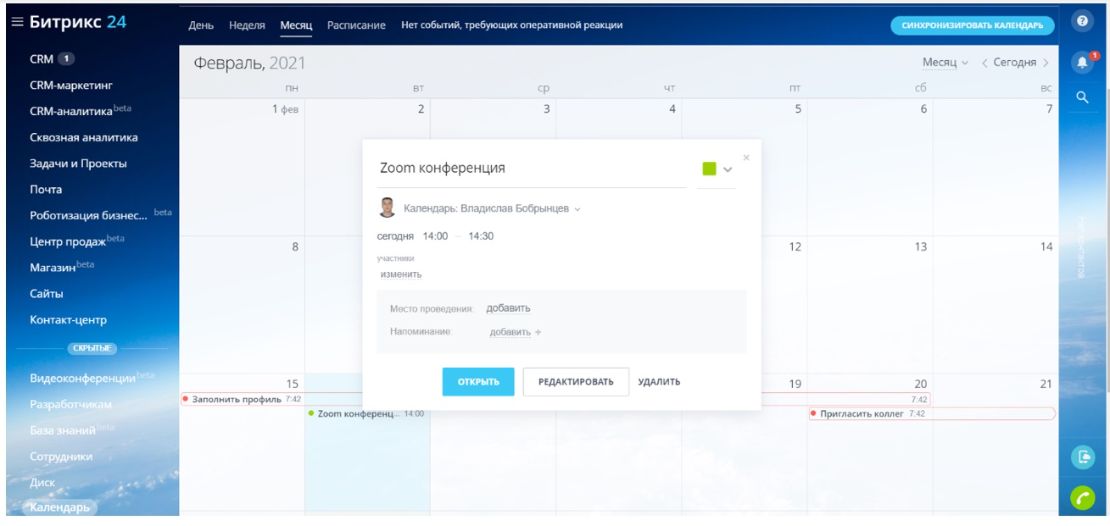Open Контакт-центр in the sidebar
Viewport: 1110px width, 526px height.
tap(68, 320)
